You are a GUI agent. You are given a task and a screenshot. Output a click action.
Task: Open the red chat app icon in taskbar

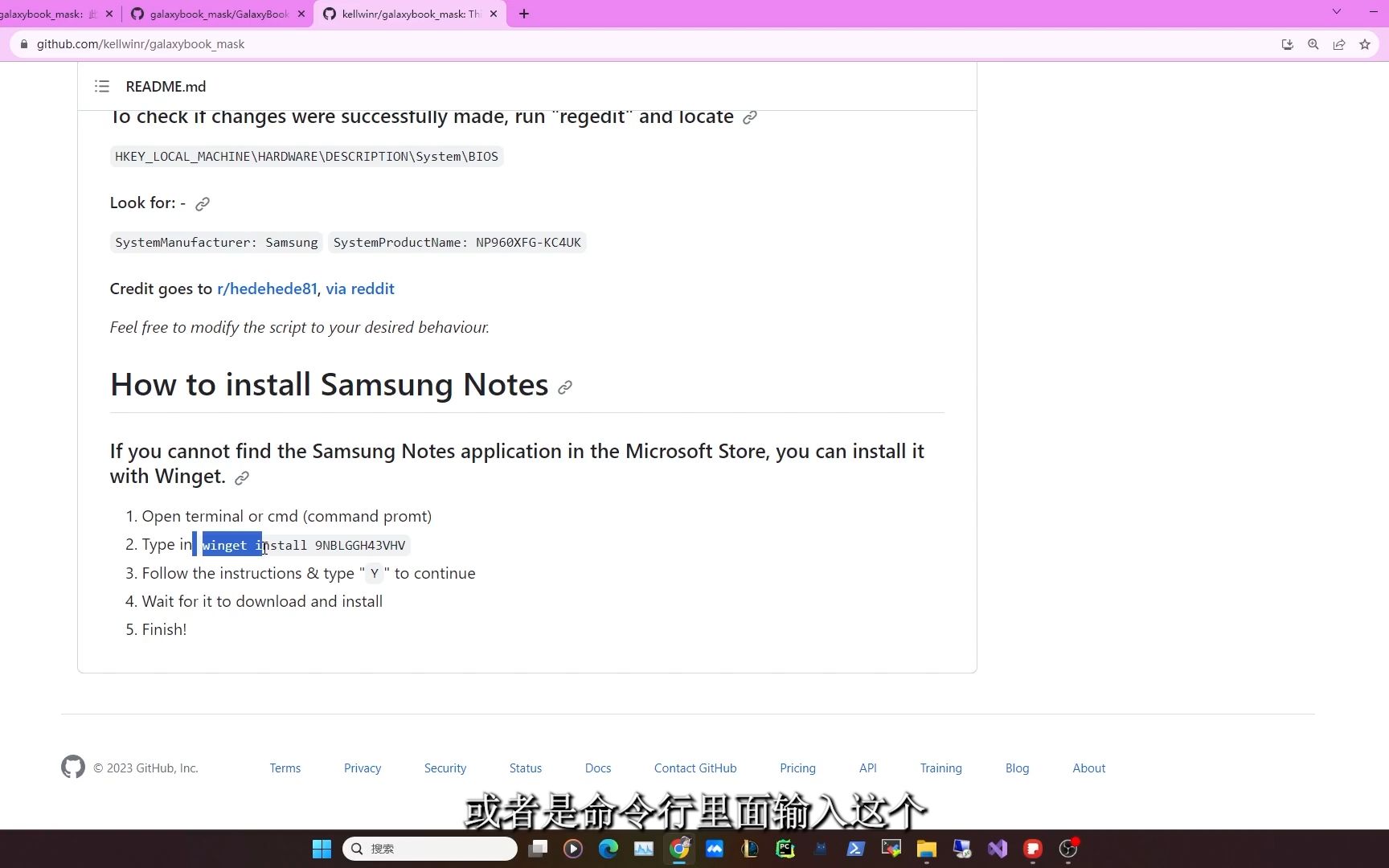pos(1033,849)
